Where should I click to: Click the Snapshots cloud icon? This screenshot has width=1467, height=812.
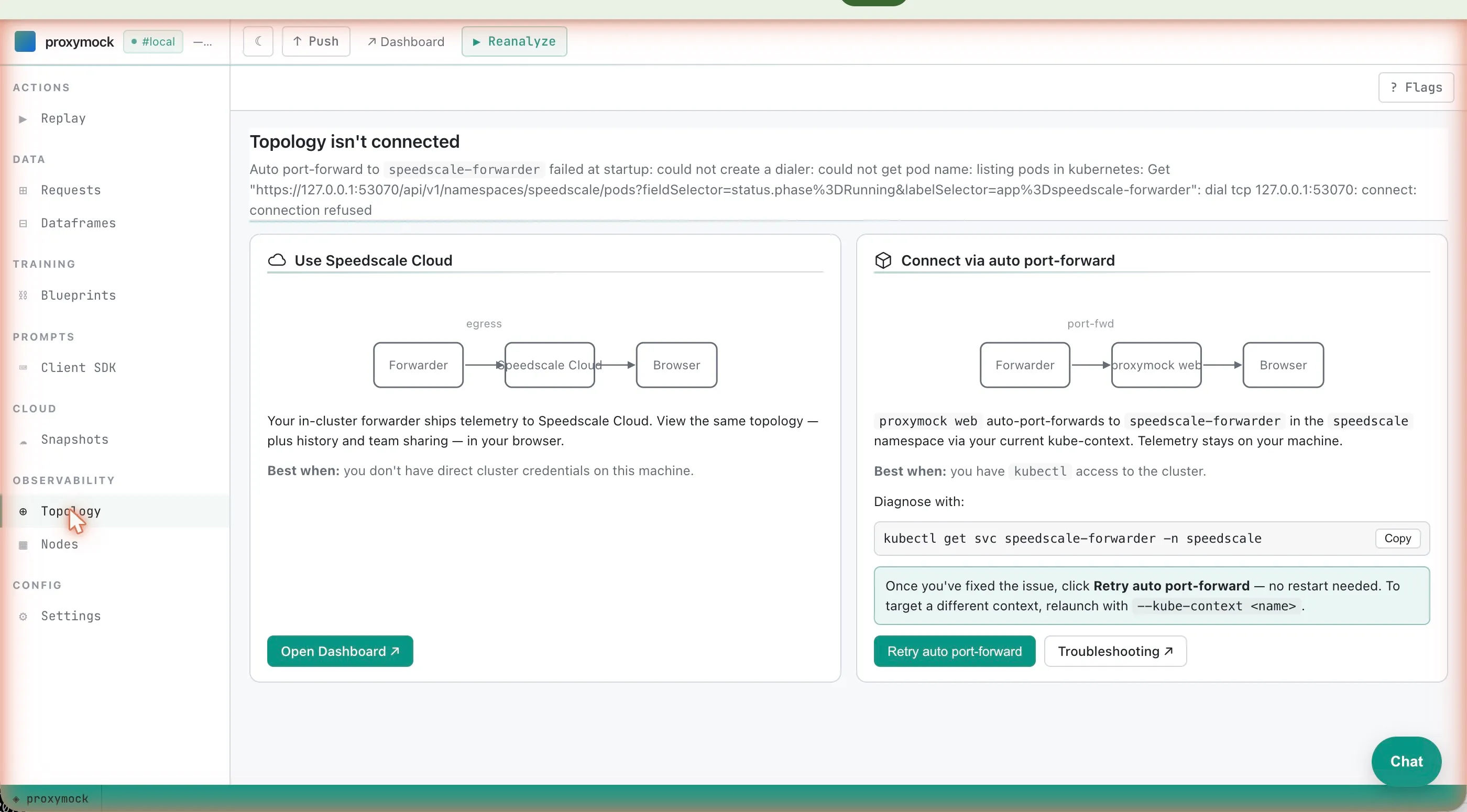(23, 441)
